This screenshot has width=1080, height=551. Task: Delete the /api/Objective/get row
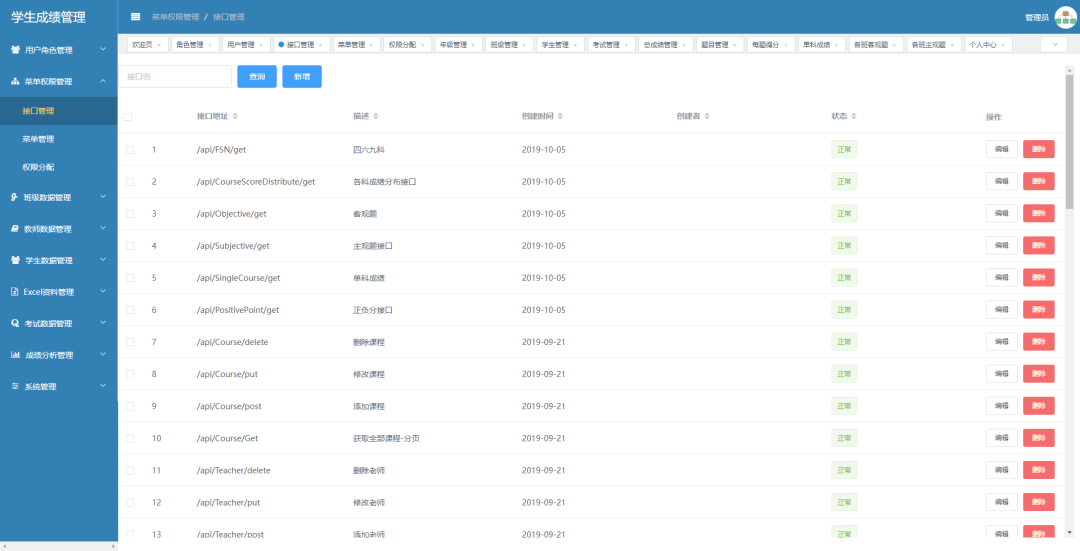(1039, 213)
